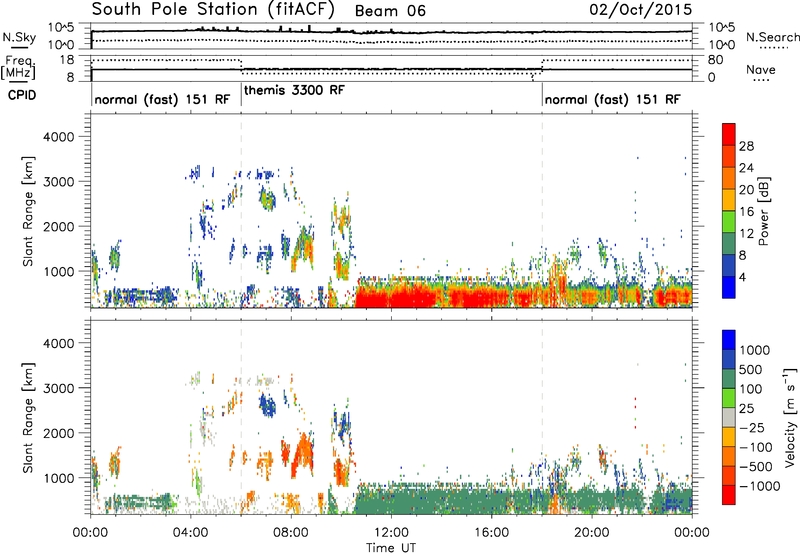The image size is (800, 554).
Task: Click the '25' value on the velocity colorbar
Action: click(x=746, y=409)
